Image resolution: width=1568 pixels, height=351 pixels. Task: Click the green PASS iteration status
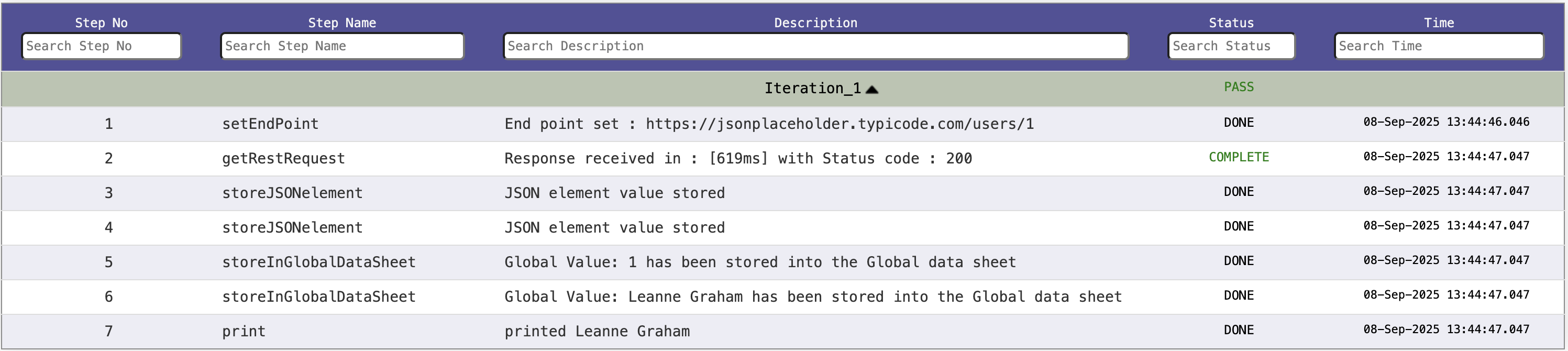coord(1238,87)
